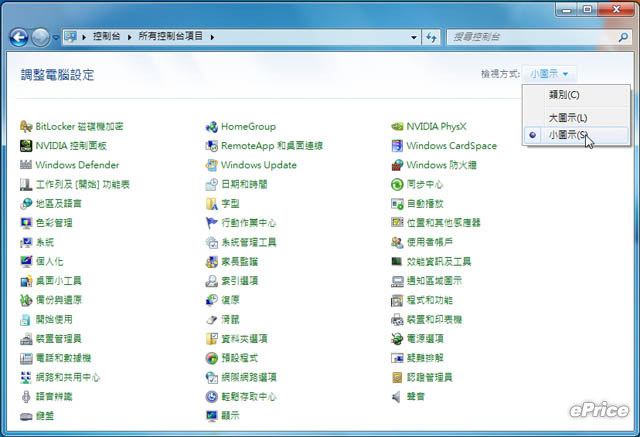Open the 電源選項 icon
Viewport: 640px width, 437px height.
397,339
